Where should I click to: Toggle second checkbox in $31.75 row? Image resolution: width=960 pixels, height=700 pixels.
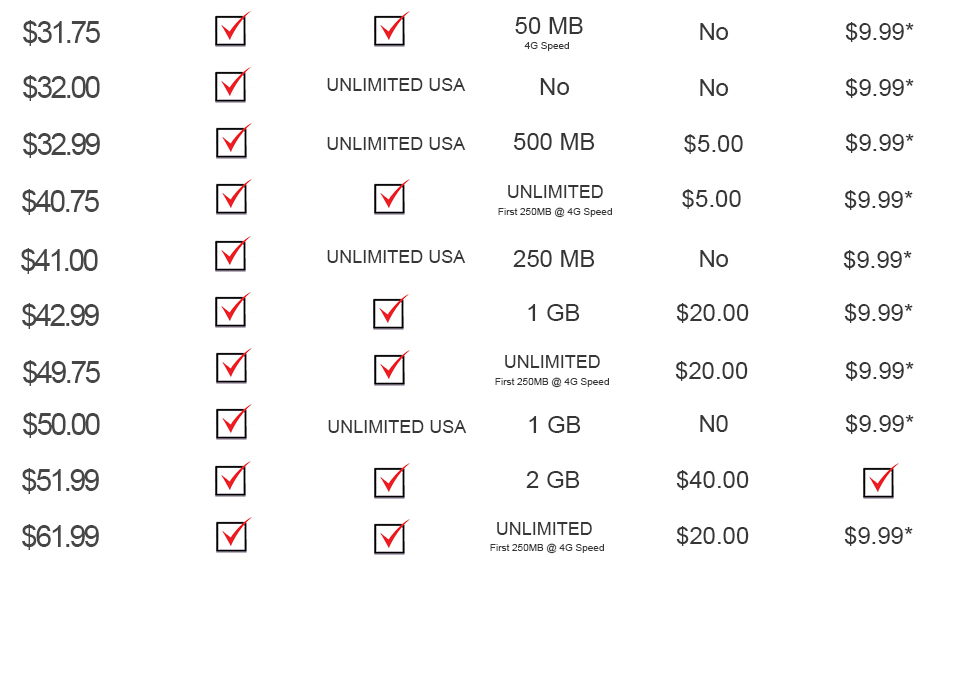(389, 31)
